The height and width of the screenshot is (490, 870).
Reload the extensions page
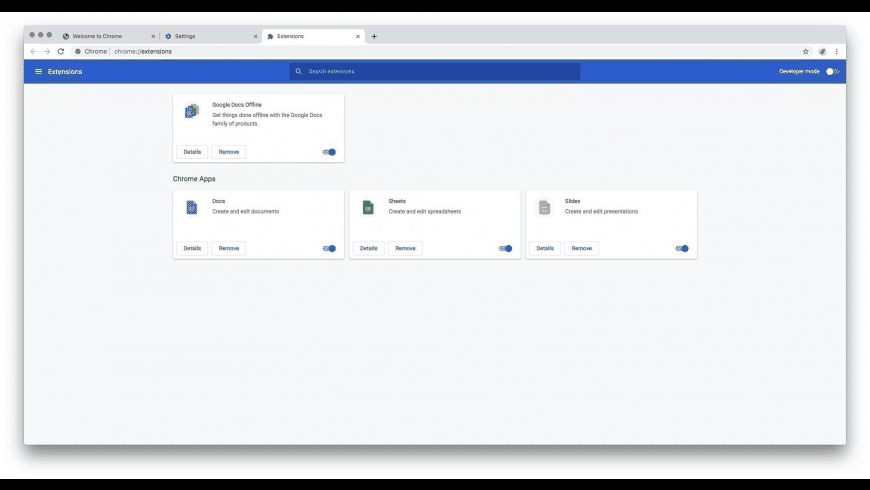pyautogui.click(x=61, y=52)
